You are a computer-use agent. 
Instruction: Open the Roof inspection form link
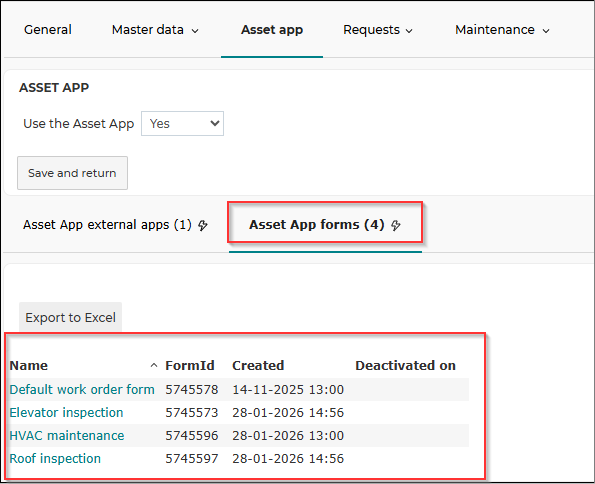55,459
